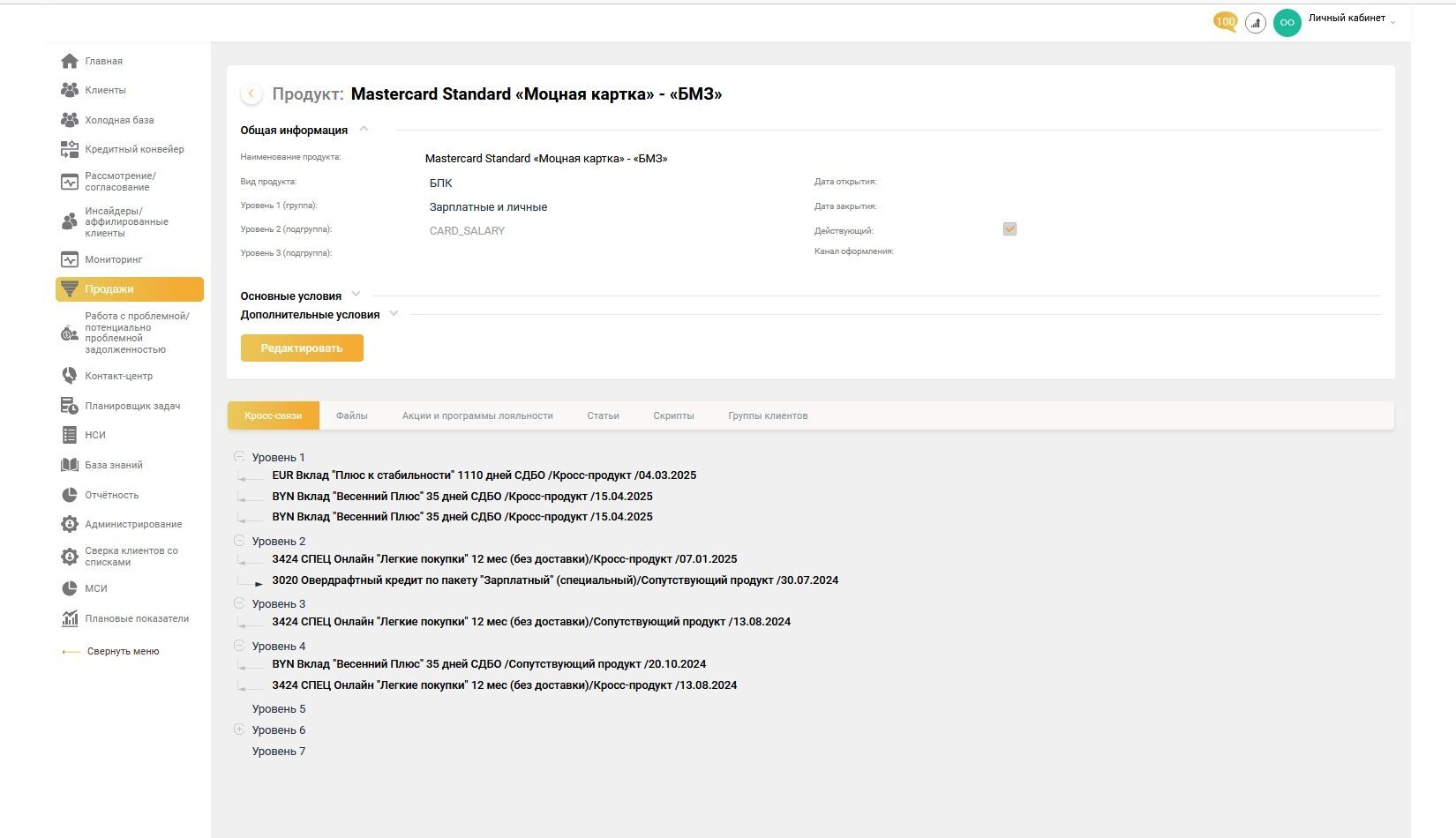Open Кредитный конвейер icon
The image size is (1456, 838).
(70, 149)
